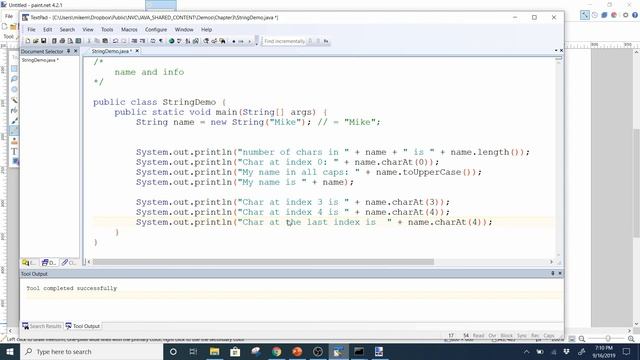
Task: Open the Windows Start menu
Action: point(10,351)
